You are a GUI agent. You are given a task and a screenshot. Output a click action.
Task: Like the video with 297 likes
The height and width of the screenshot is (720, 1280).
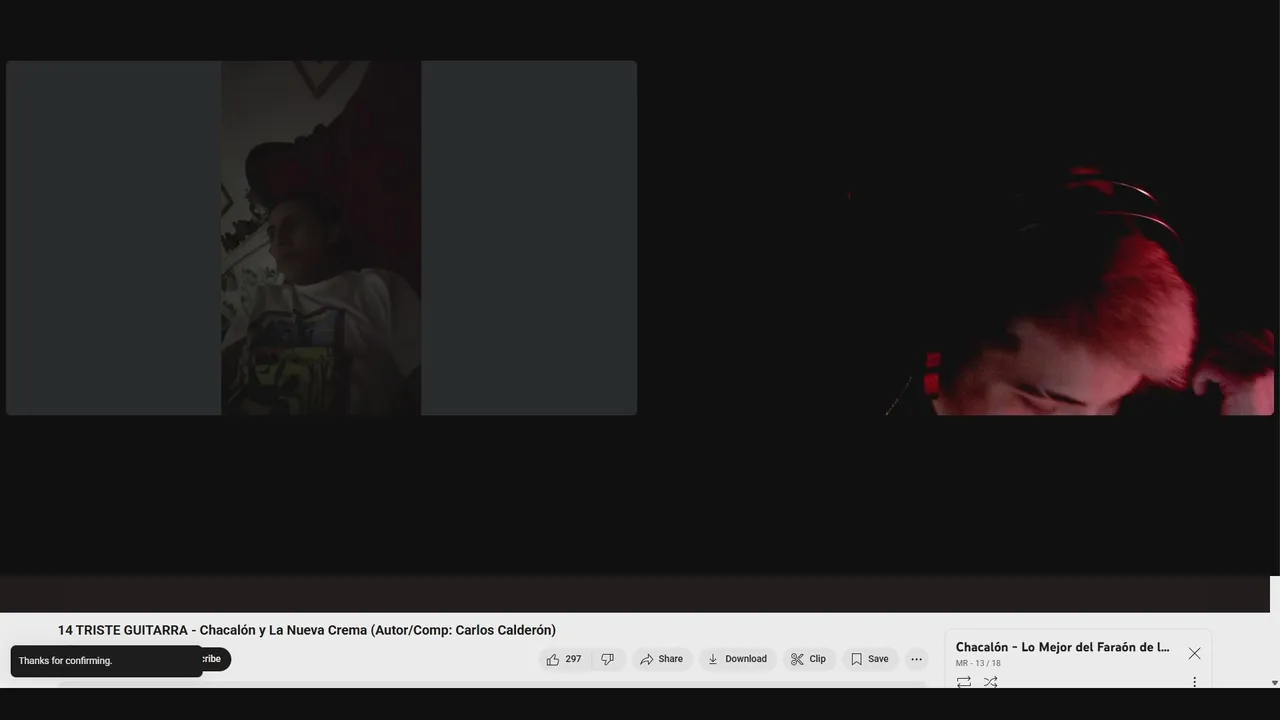click(x=563, y=659)
